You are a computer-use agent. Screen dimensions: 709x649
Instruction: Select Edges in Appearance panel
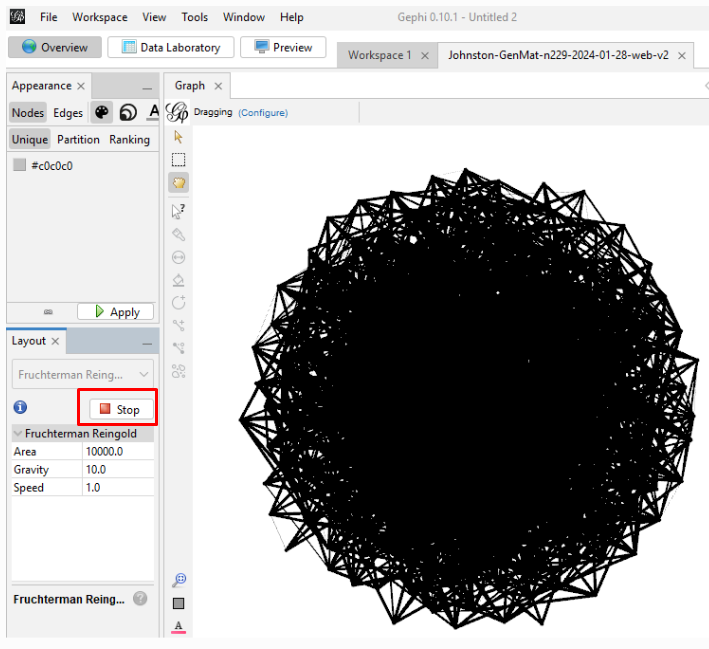click(68, 113)
